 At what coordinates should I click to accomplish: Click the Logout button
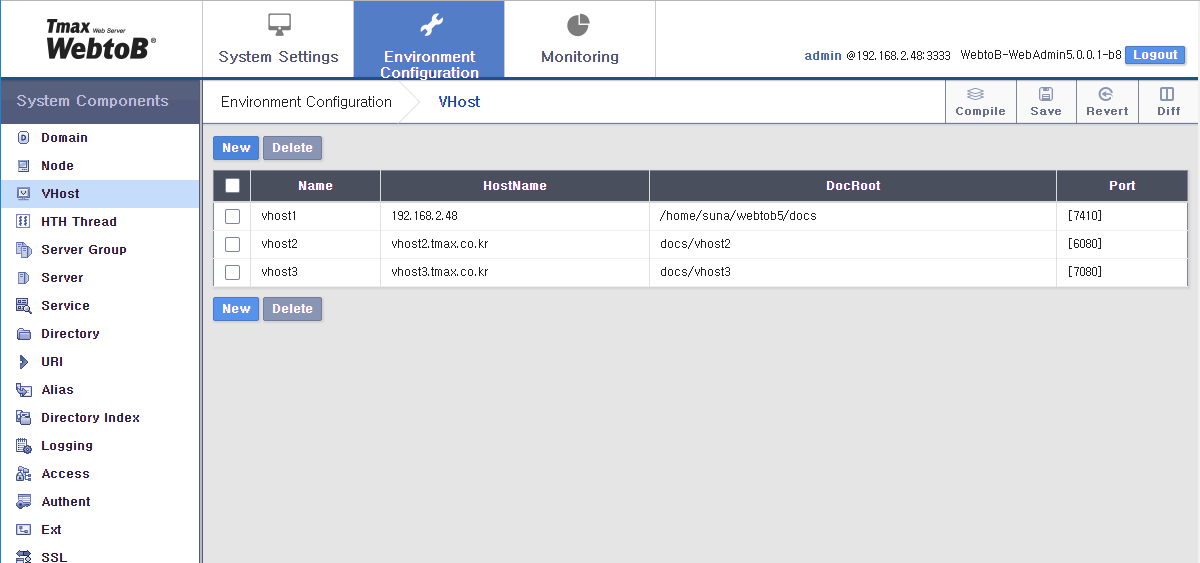click(x=1155, y=55)
